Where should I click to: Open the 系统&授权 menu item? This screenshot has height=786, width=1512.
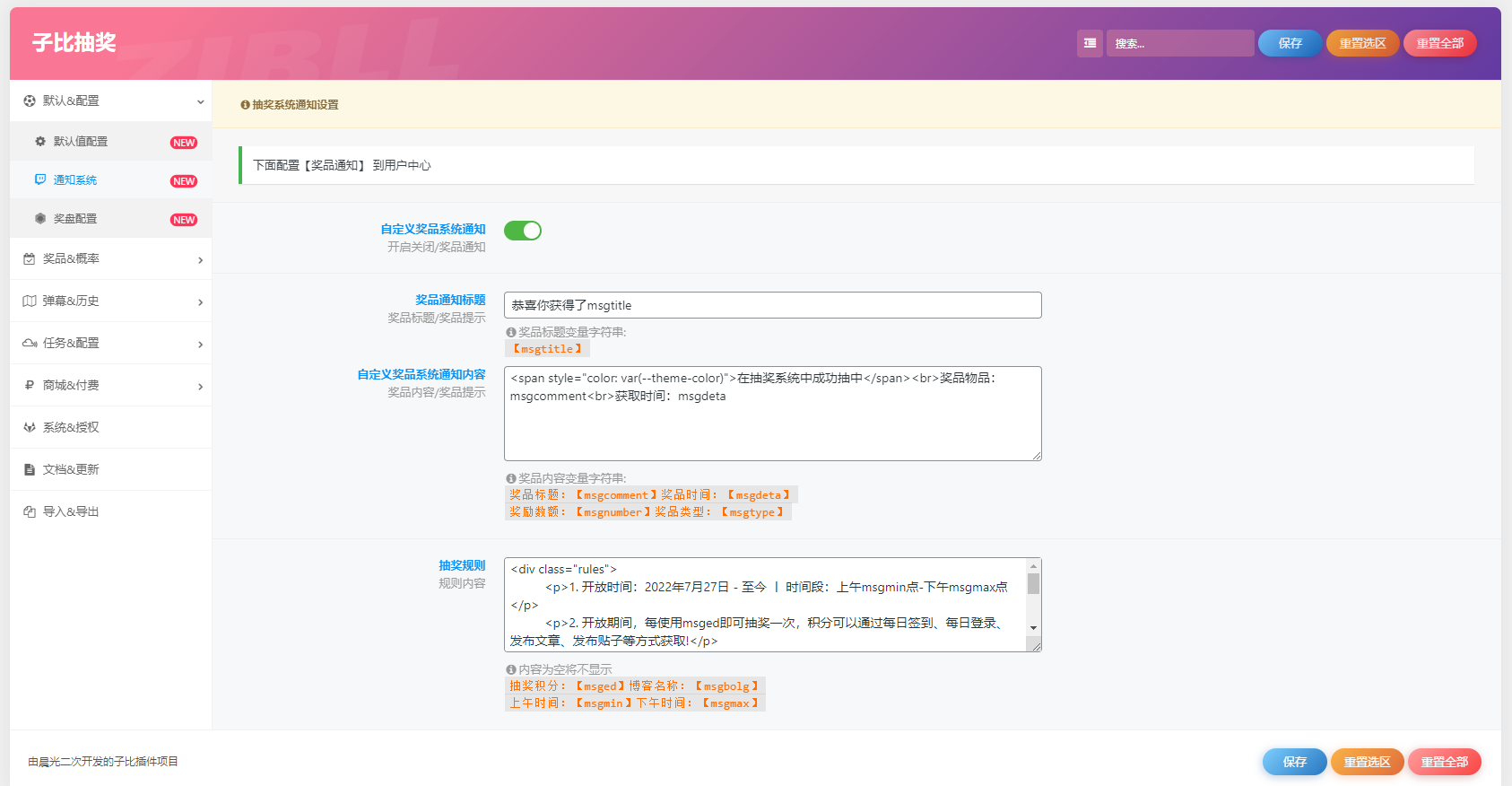pyautogui.click(x=72, y=428)
